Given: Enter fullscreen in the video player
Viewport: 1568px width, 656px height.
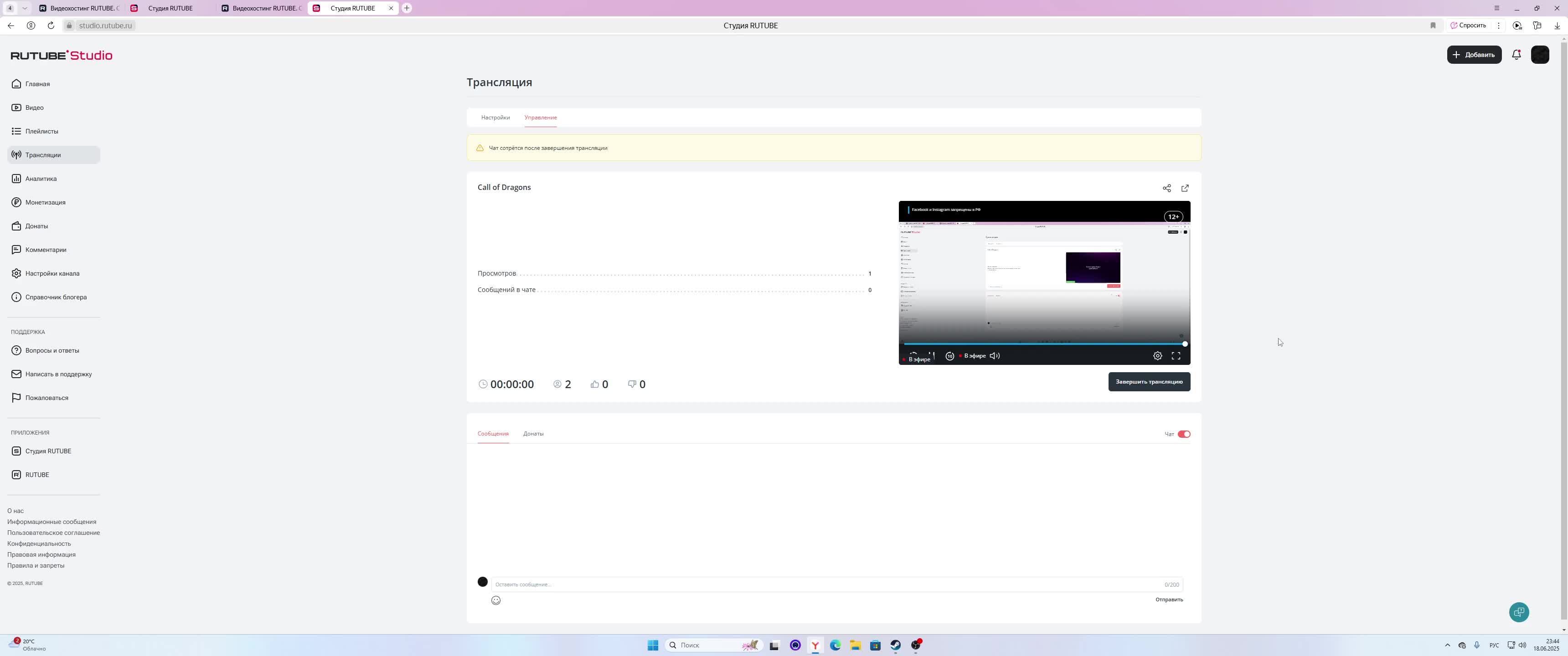Looking at the screenshot, I should [x=1176, y=356].
